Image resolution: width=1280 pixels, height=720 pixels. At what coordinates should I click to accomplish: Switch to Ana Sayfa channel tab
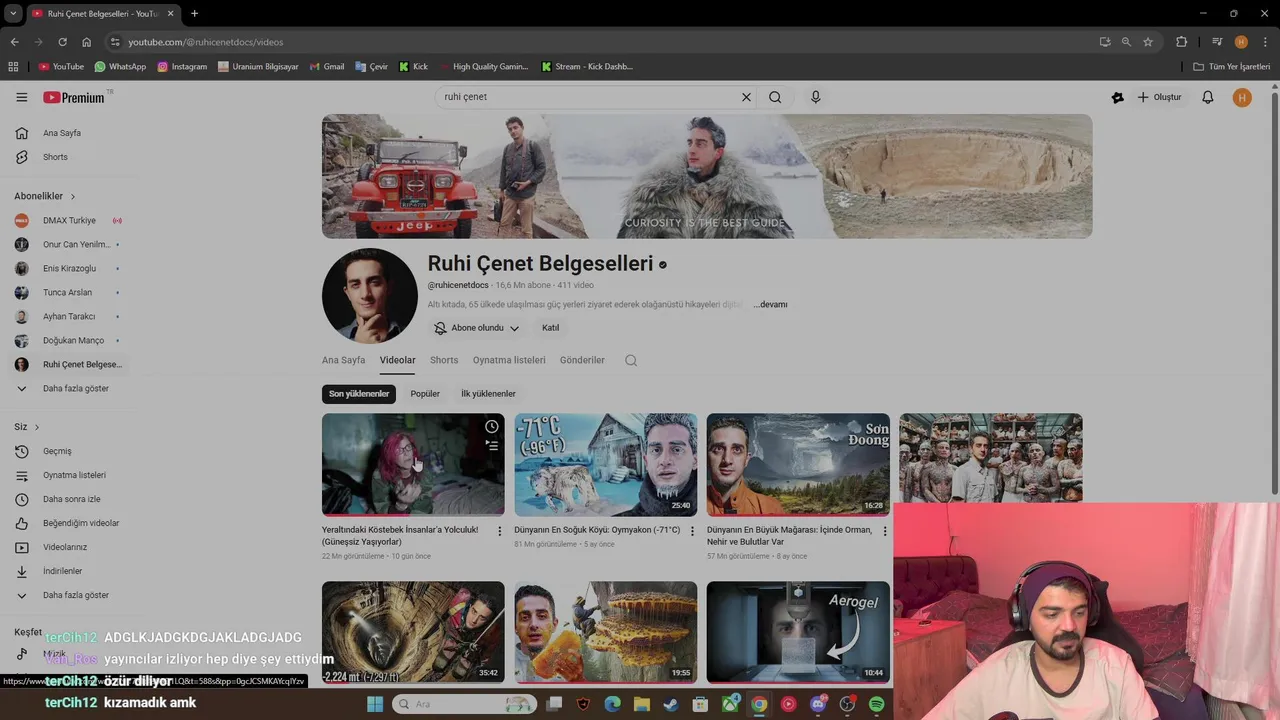[x=343, y=360]
